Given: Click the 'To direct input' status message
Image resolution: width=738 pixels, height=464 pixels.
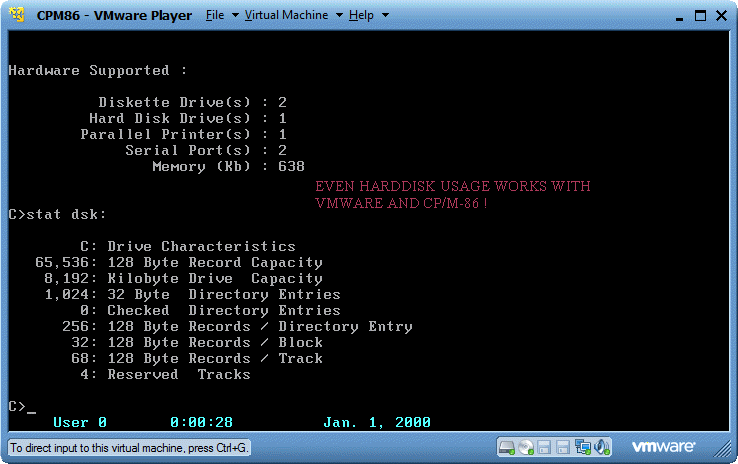Looking at the screenshot, I should (129, 448).
